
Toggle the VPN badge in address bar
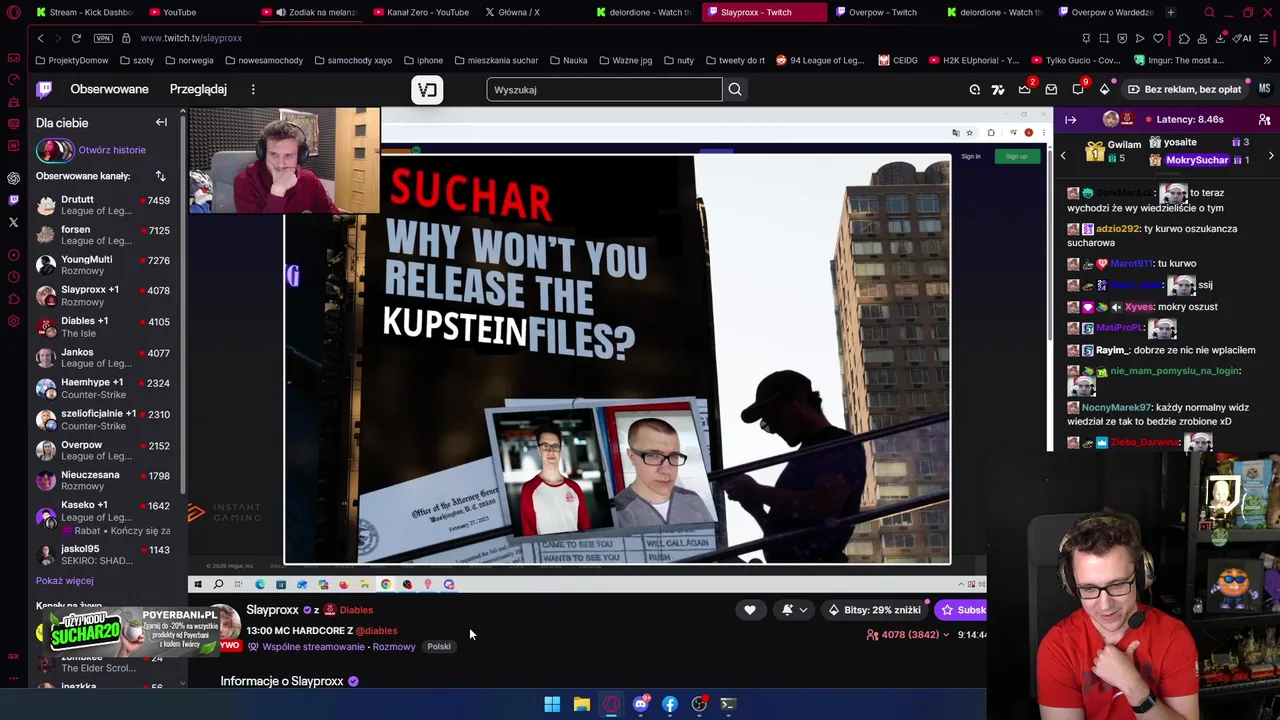click(x=104, y=38)
